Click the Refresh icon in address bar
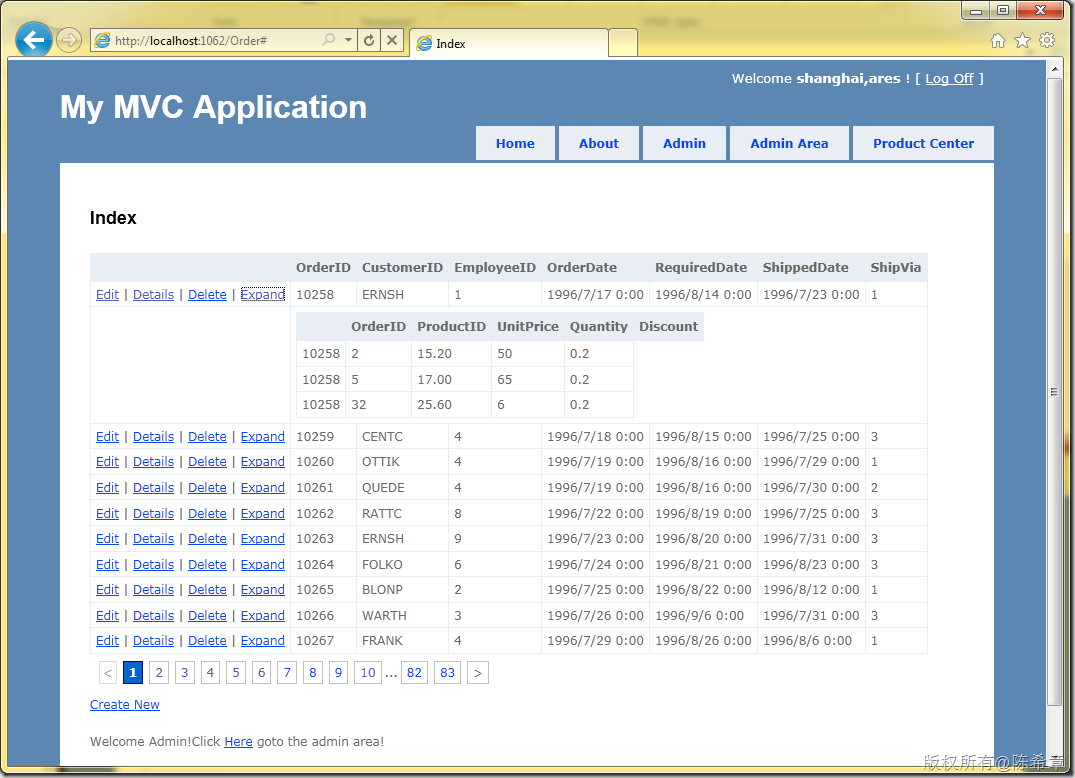 coord(369,40)
